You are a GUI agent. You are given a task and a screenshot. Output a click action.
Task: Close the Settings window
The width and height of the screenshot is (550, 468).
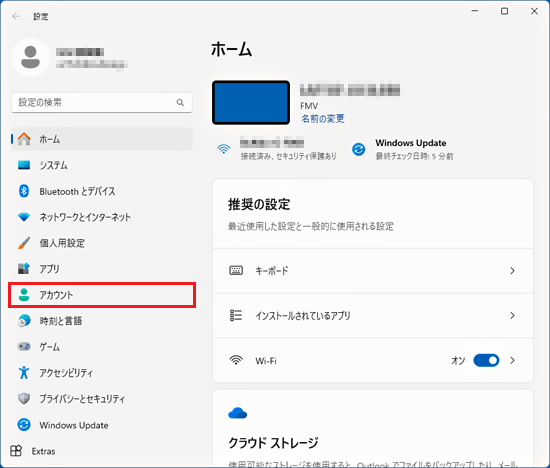[534, 11]
